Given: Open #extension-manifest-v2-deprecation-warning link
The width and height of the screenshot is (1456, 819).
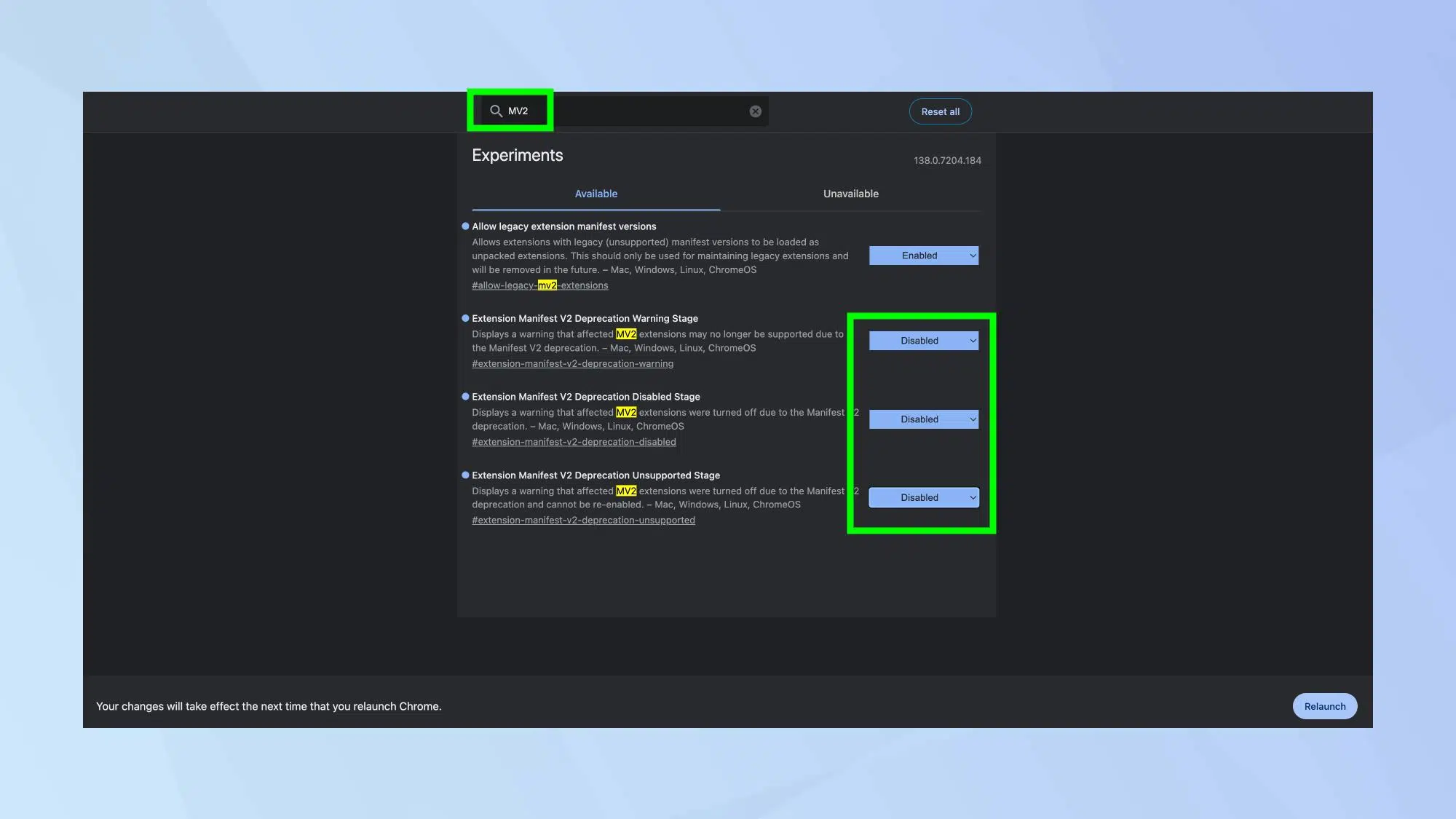Looking at the screenshot, I should click(572, 364).
